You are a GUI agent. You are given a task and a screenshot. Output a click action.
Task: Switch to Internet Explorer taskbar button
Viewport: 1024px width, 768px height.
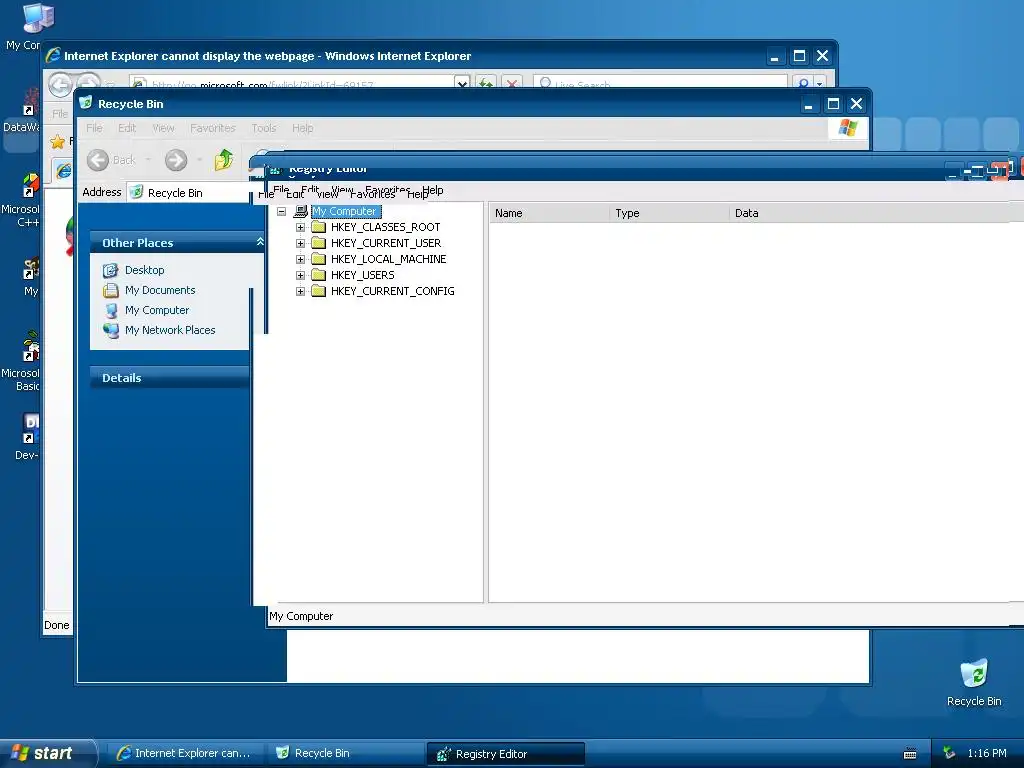pos(184,753)
